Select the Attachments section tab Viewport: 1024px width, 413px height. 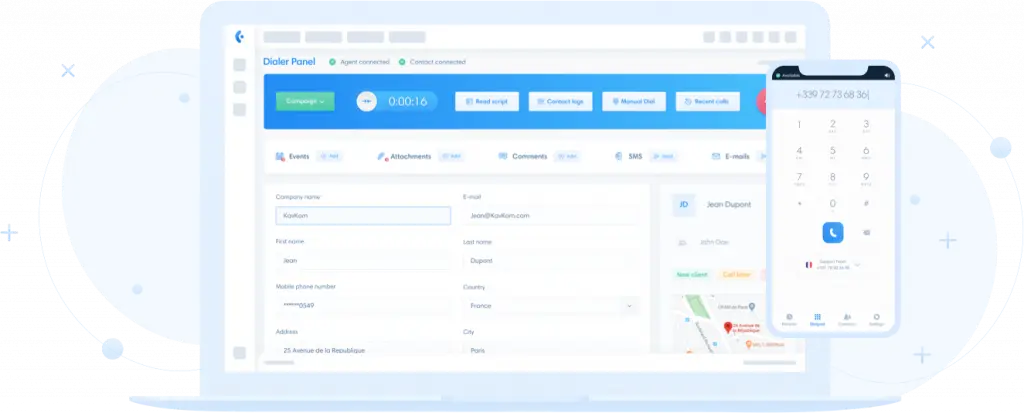tap(410, 157)
